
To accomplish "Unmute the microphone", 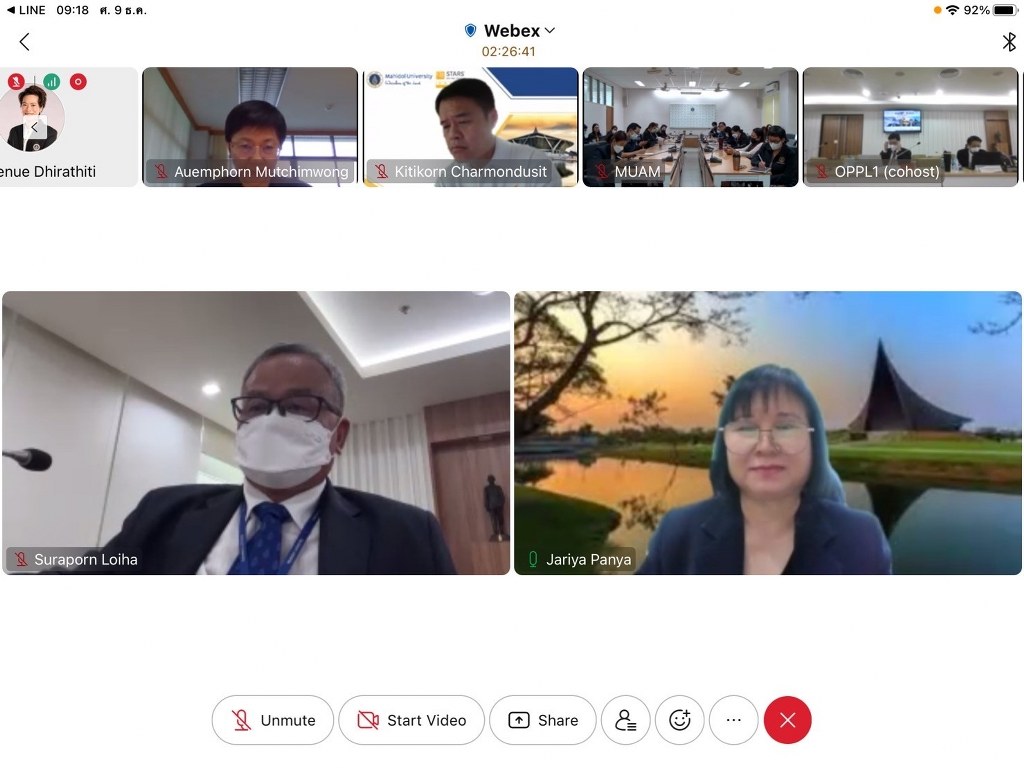I will coord(273,720).
